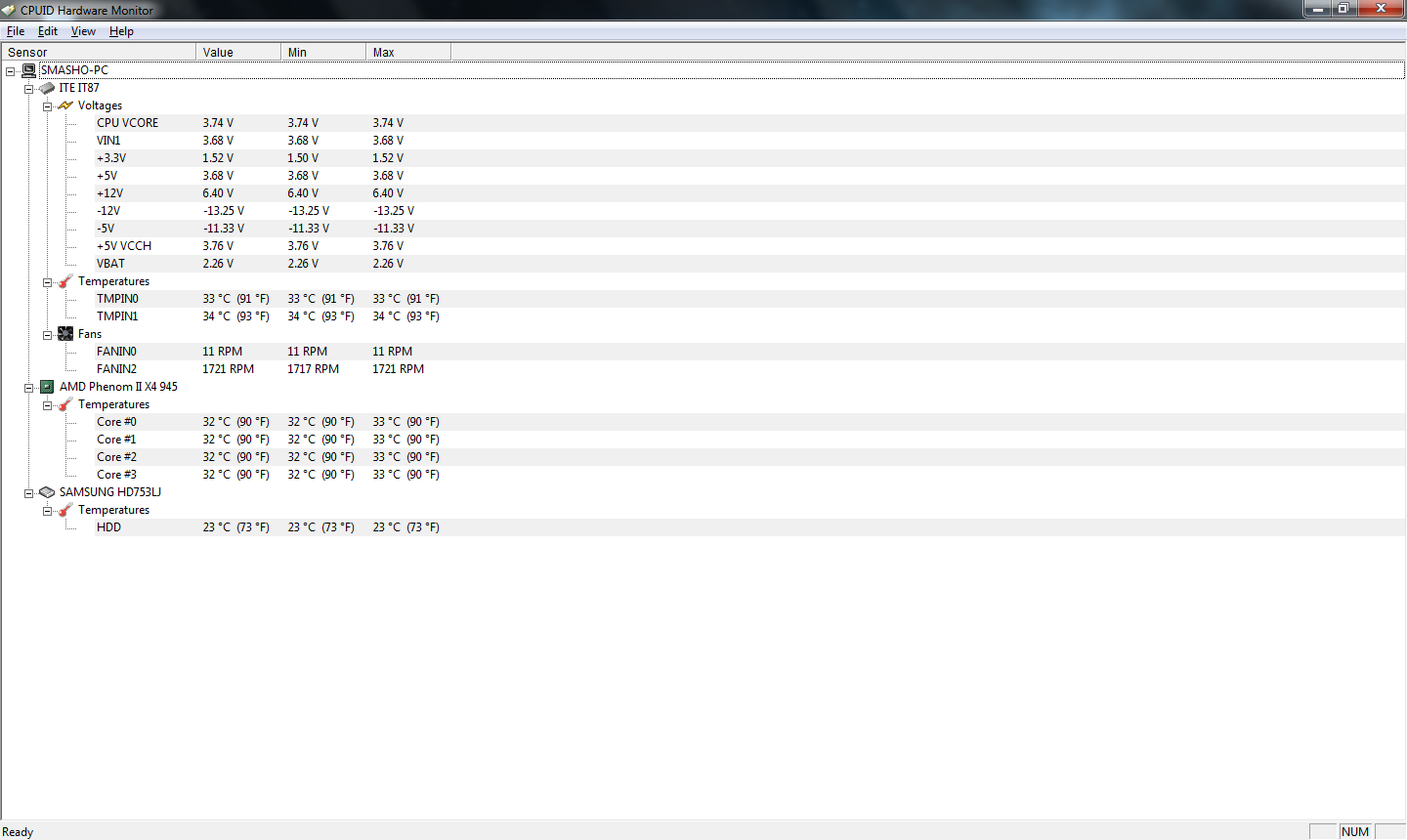The width and height of the screenshot is (1407, 840).
Task: Click the Voltages lightning icon
Action: pyautogui.click(x=65, y=105)
